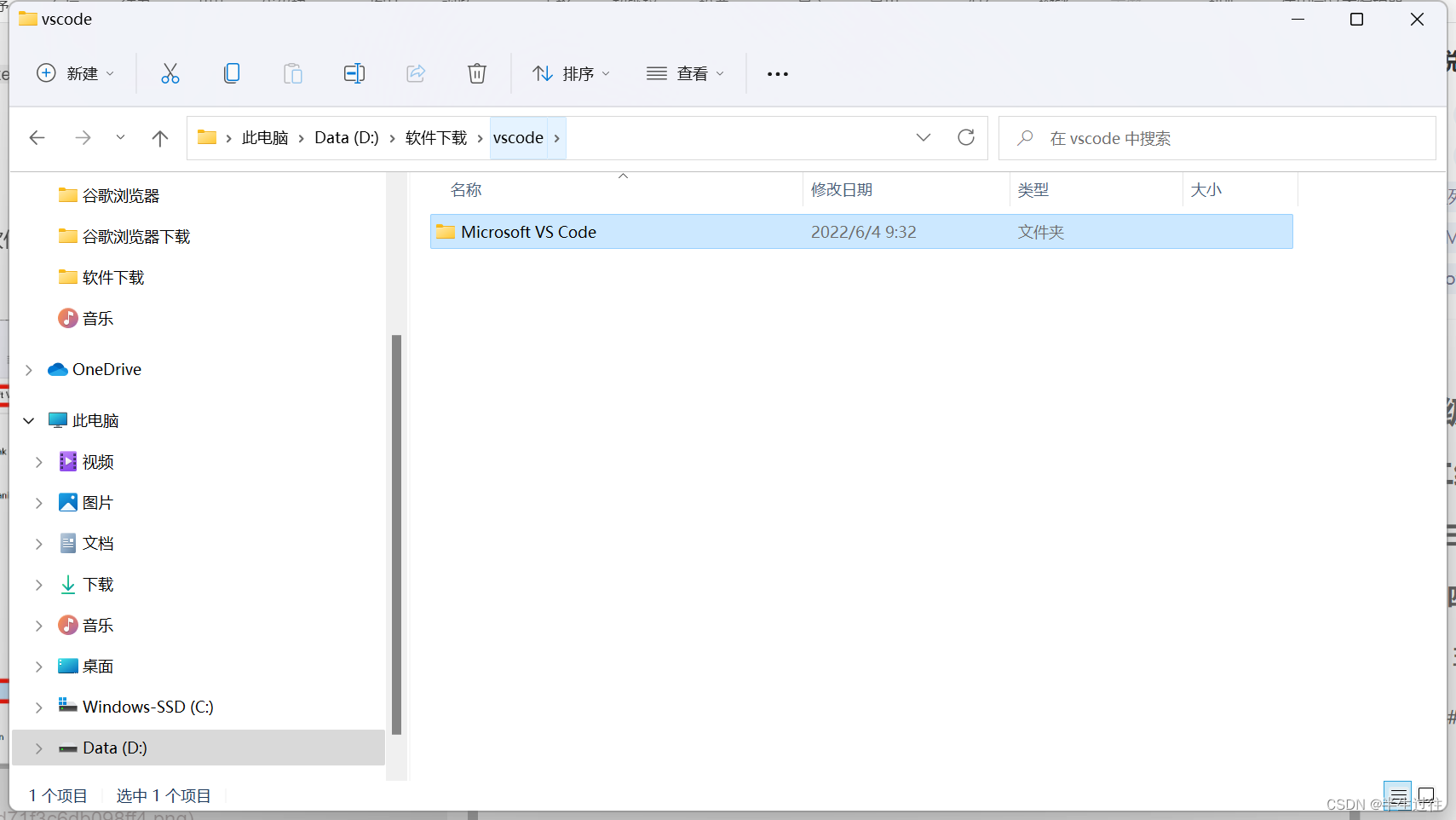Click the Rename icon in toolbar

coord(354,74)
